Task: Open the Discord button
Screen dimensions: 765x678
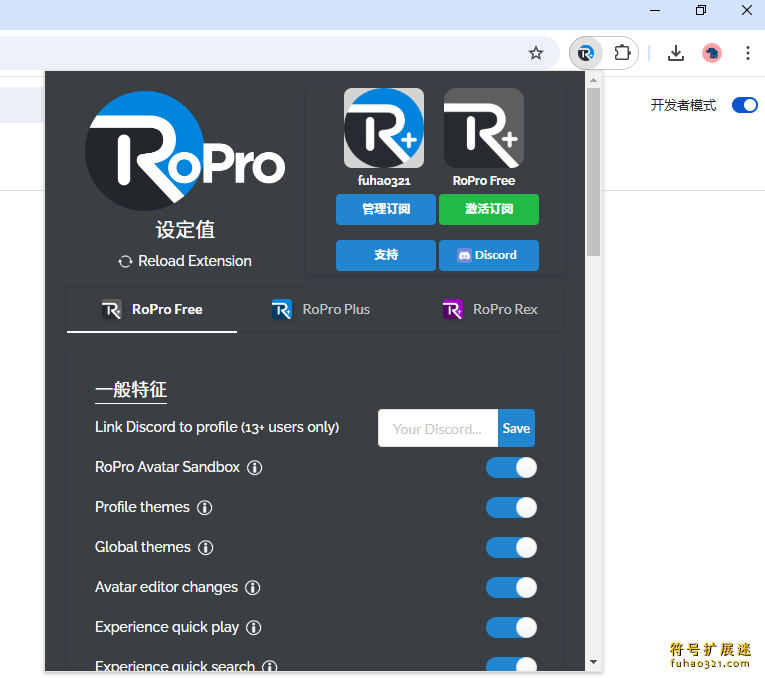Action: pos(489,255)
